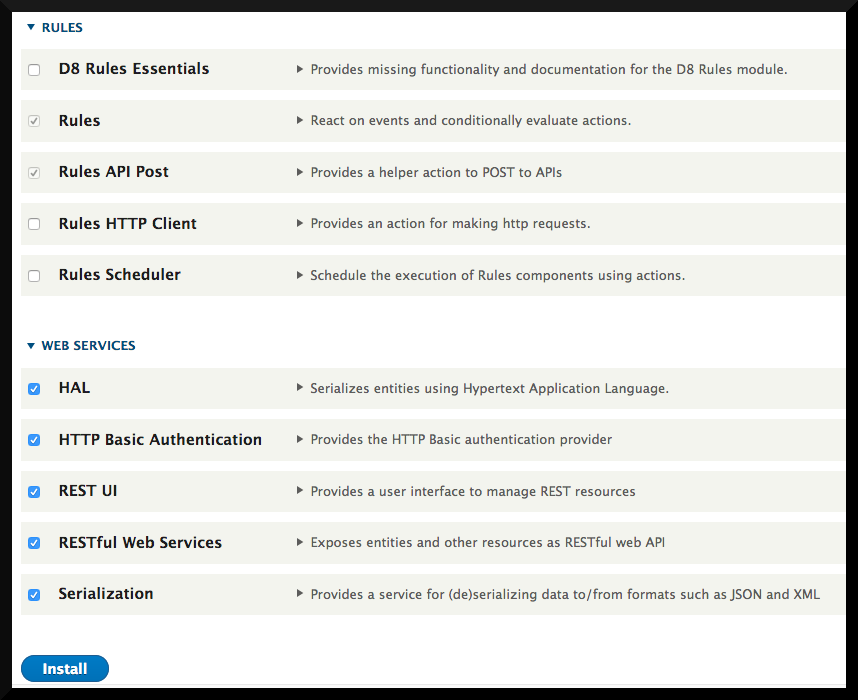The height and width of the screenshot is (700, 858).
Task: Disable HTTP Basic Authentication
Action: (x=33, y=440)
